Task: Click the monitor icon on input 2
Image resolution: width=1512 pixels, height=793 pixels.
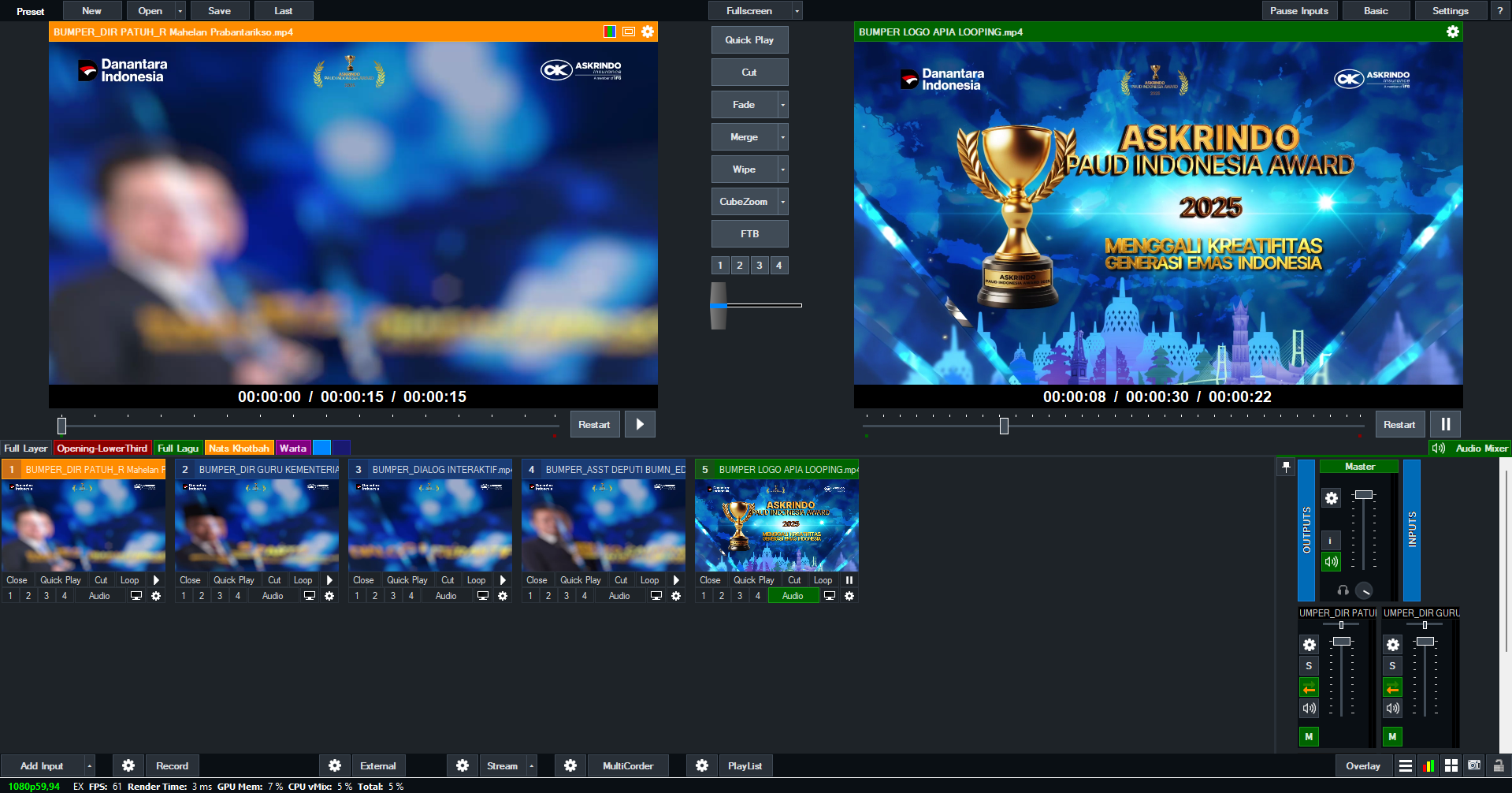Action: 310,596
